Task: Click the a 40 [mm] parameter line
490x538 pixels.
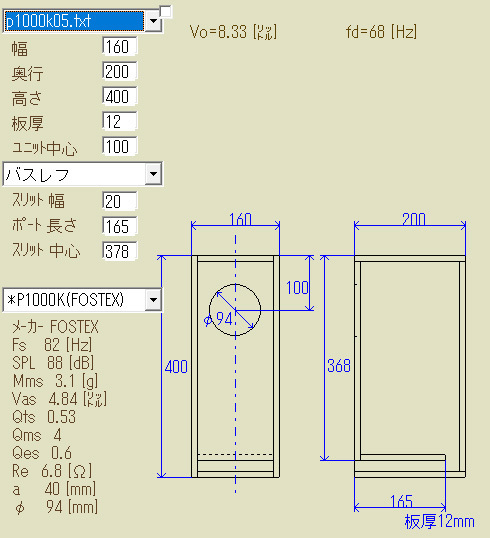Action: 54,489
